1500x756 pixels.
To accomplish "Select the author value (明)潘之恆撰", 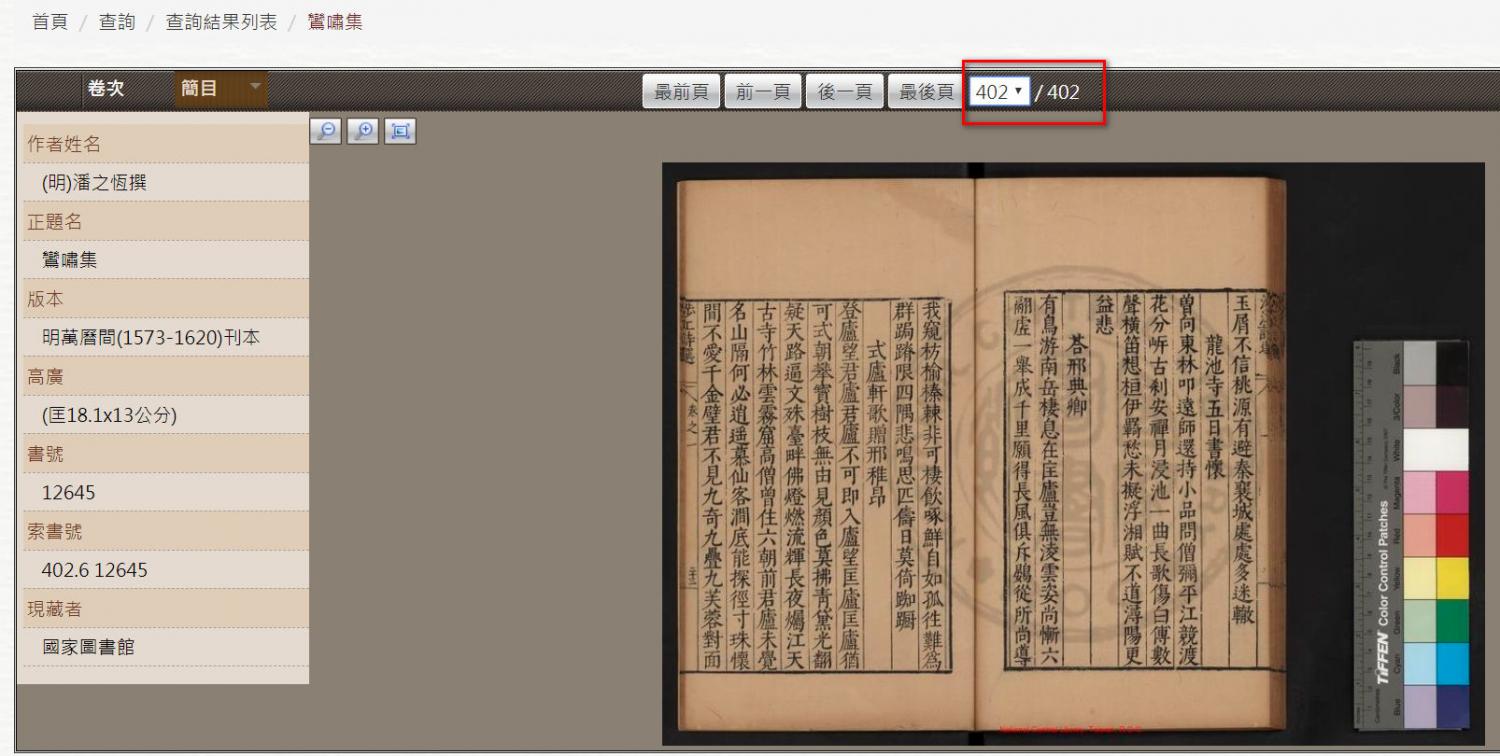I will (x=95, y=183).
